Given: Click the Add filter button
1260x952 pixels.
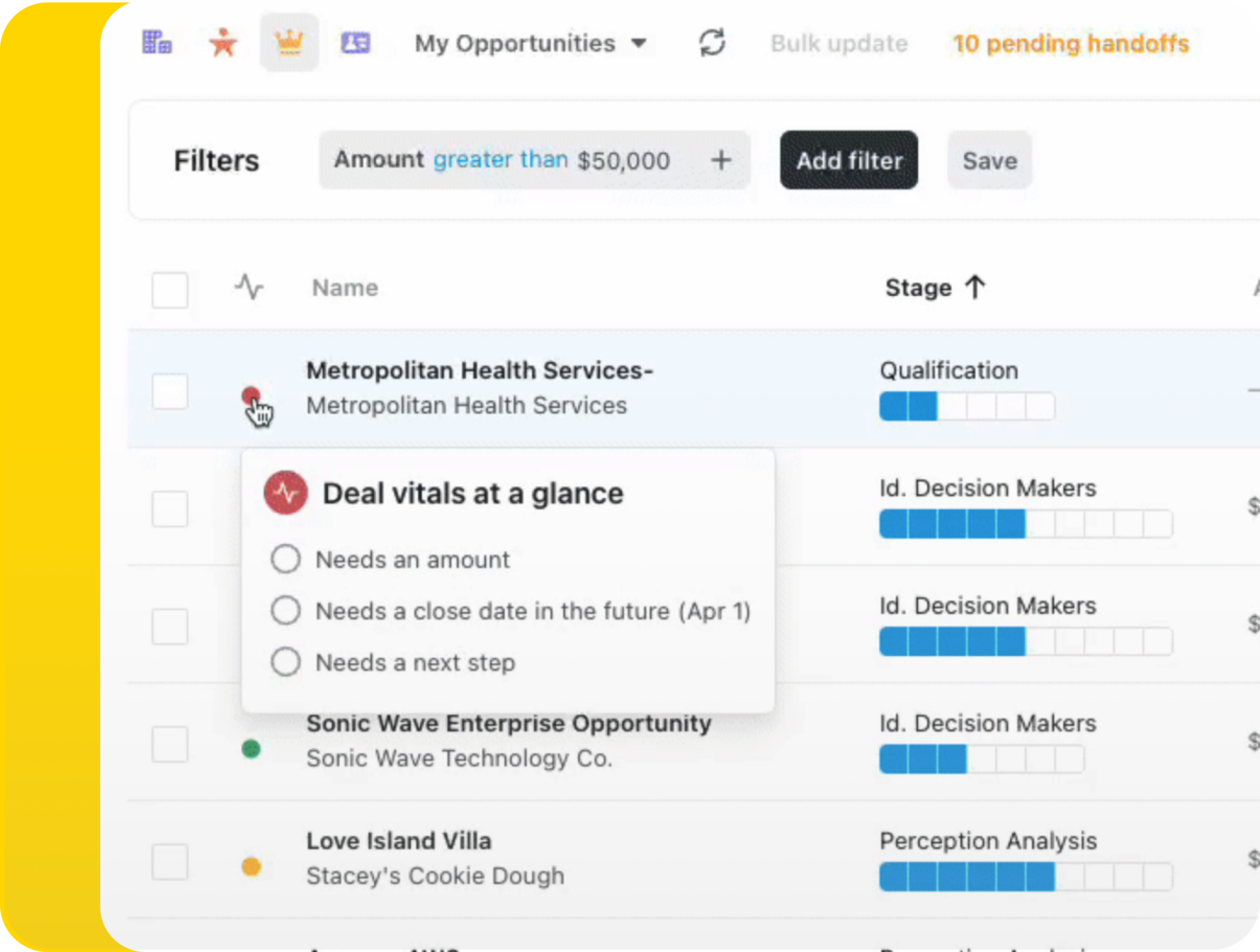Looking at the screenshot, I should coord(849,160).
